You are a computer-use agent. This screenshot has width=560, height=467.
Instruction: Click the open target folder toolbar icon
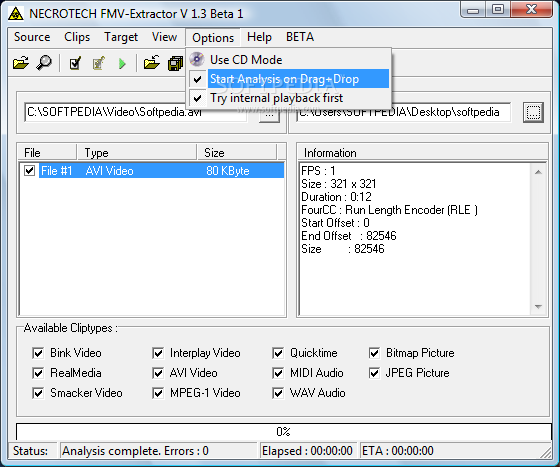point(152,63)
